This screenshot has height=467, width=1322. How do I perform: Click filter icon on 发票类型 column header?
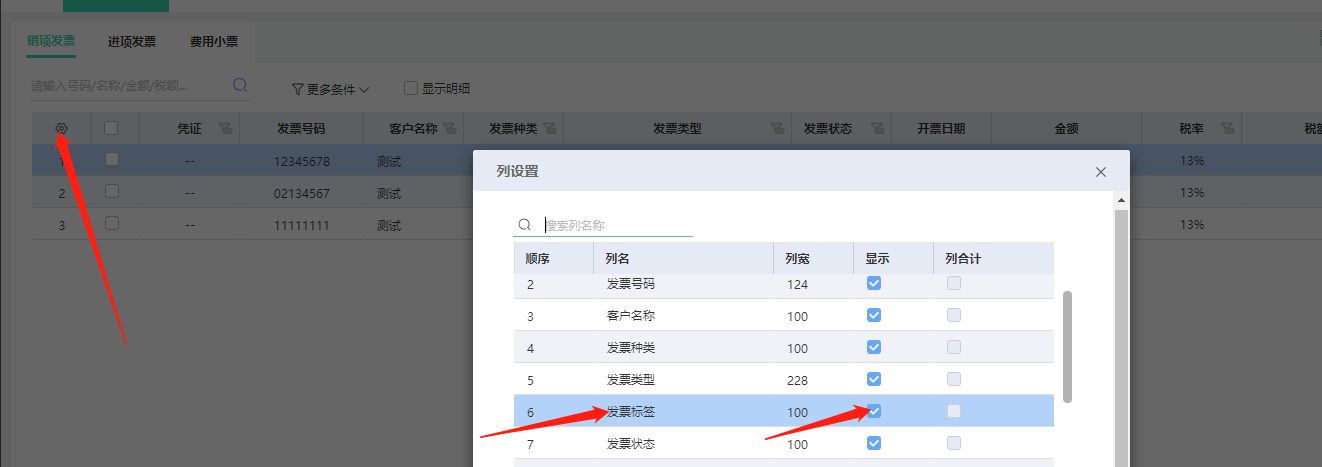tap(777, 129)
